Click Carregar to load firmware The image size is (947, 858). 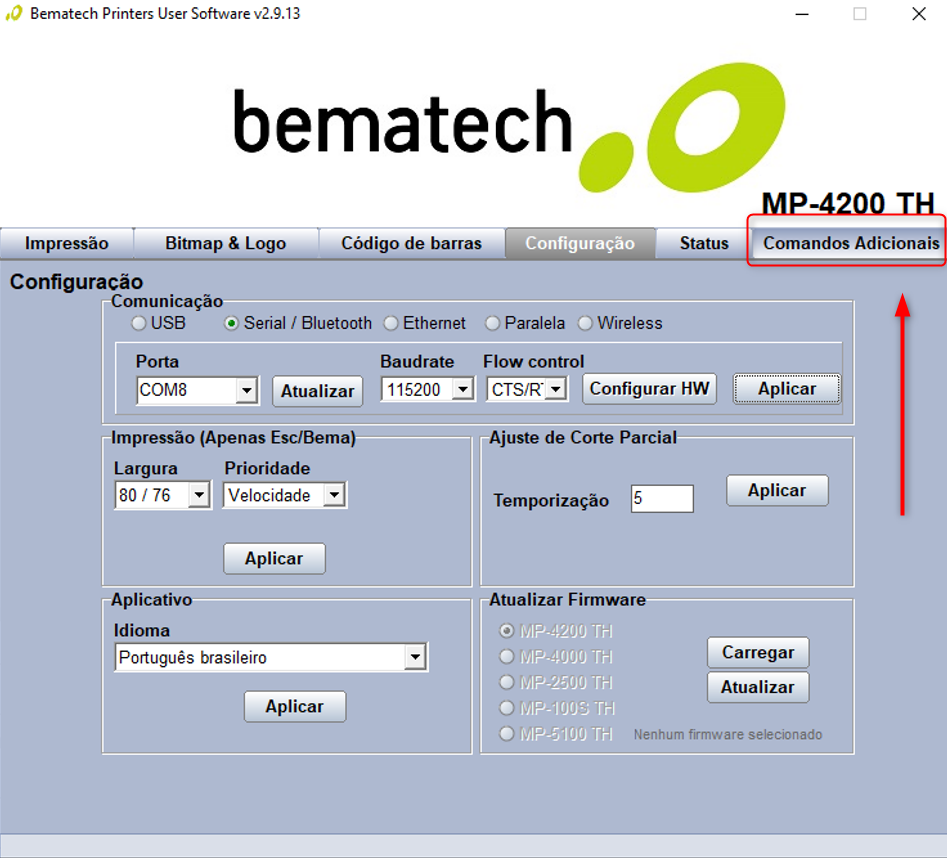point(758,653)
